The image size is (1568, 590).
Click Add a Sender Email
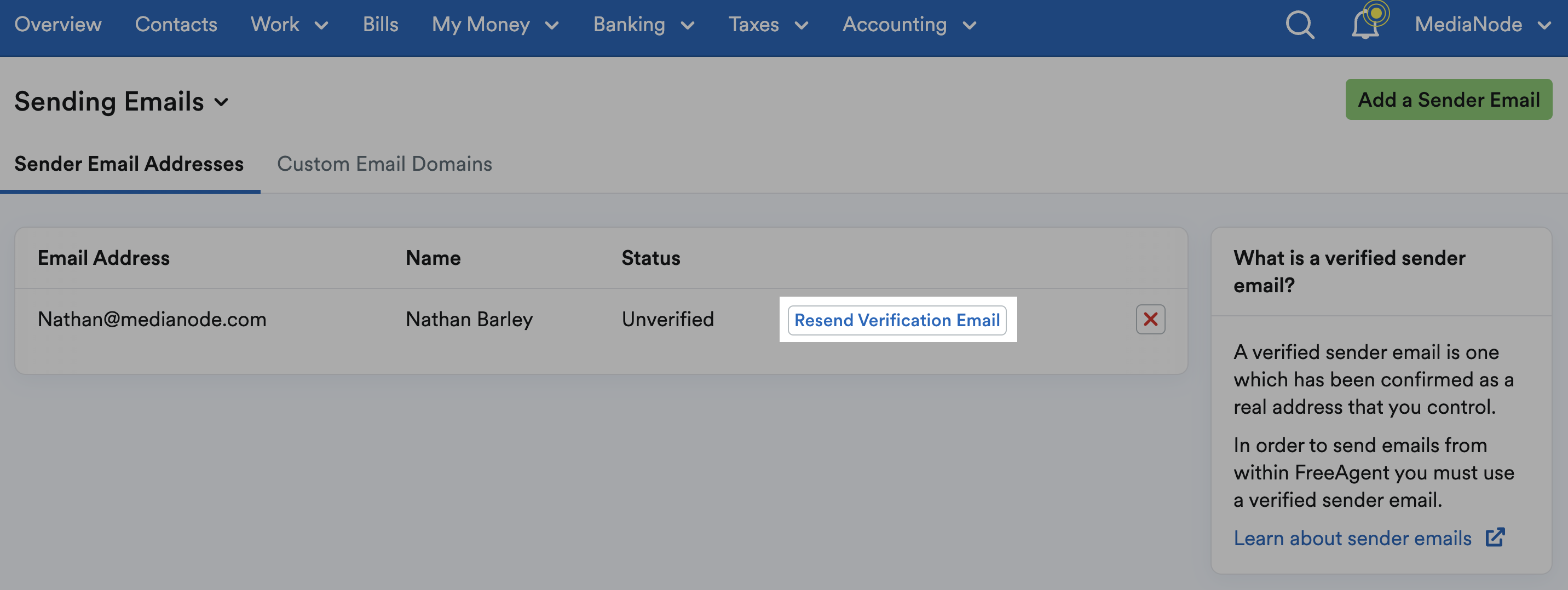[1448, 99]
